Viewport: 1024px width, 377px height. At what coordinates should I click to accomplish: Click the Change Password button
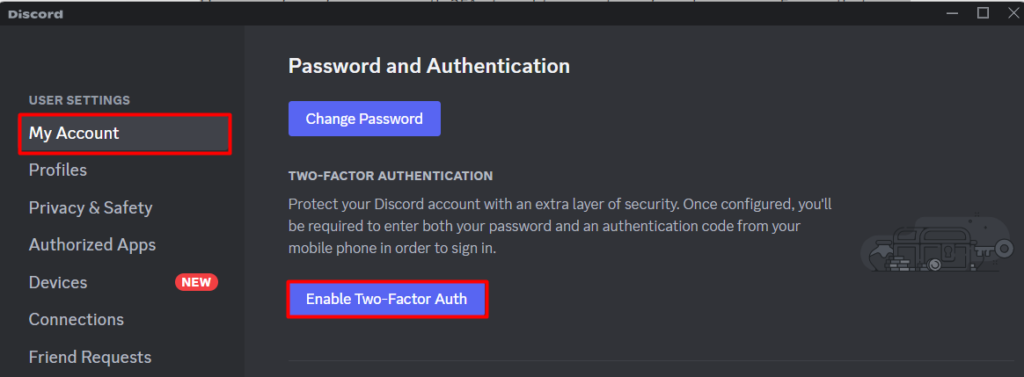[x=364, y=119]
